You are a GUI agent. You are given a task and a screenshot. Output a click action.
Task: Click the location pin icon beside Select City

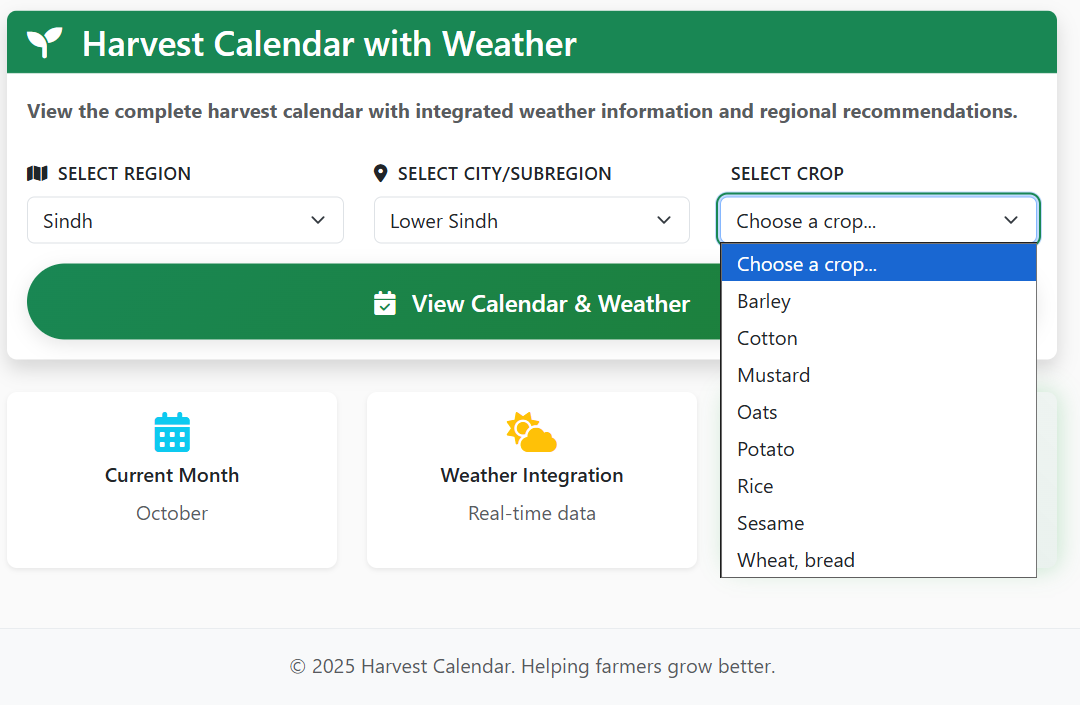(x=380, y=173)
